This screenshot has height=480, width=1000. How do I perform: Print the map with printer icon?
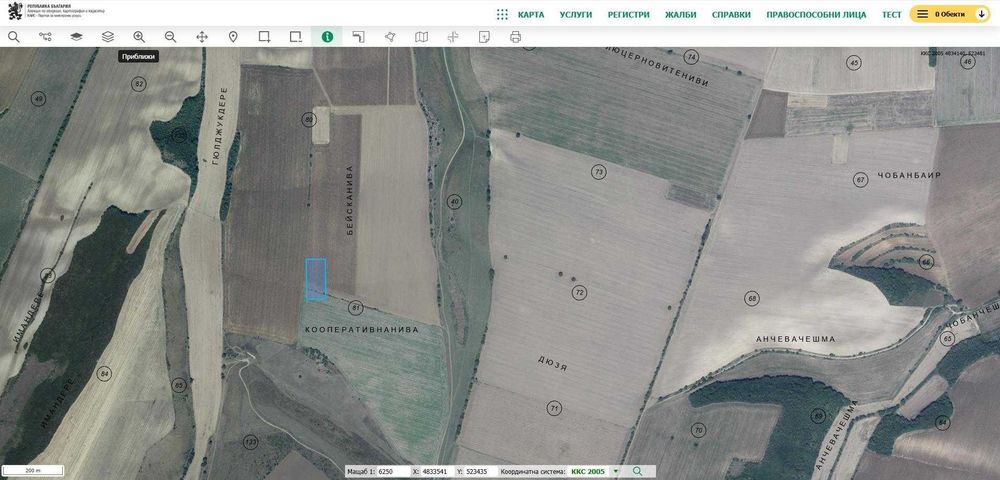pos(515,37)
